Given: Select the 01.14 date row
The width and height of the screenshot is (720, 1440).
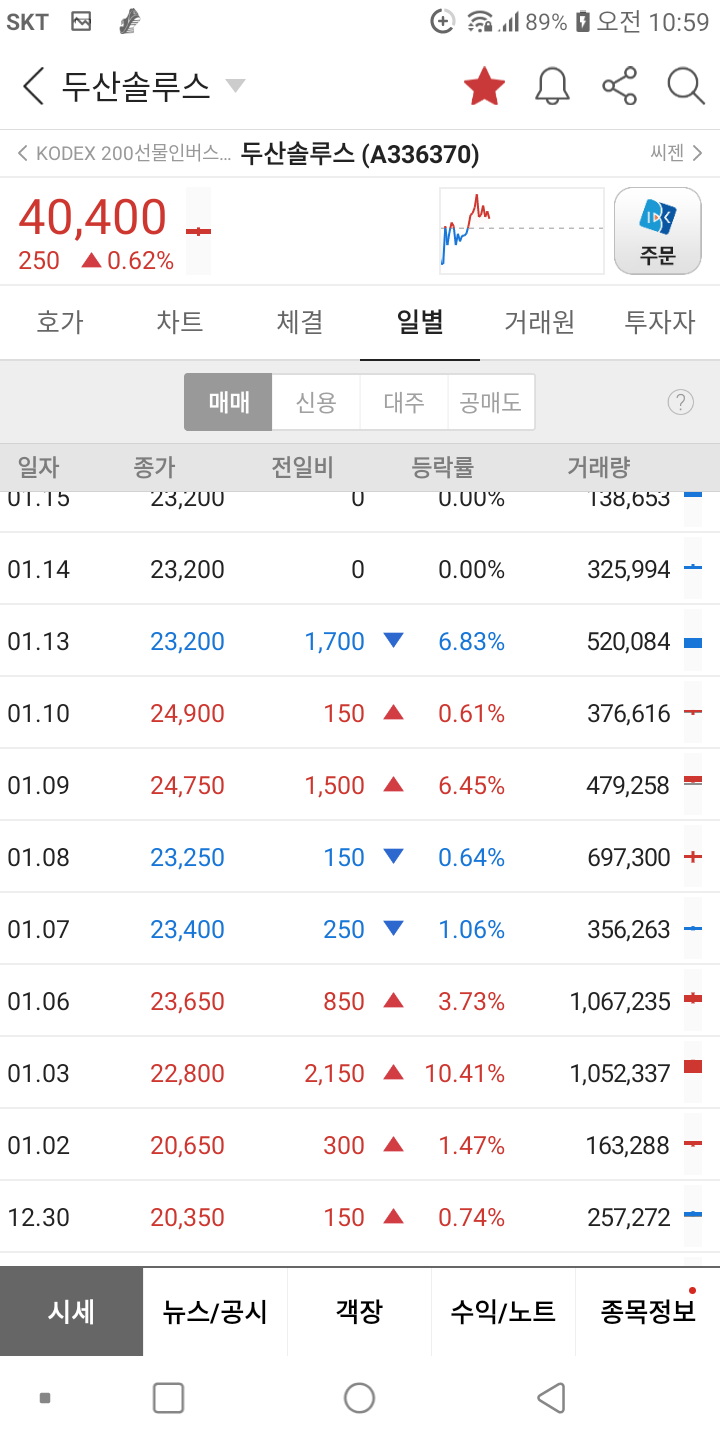Looking at the screenshot, I should point(360,569).
